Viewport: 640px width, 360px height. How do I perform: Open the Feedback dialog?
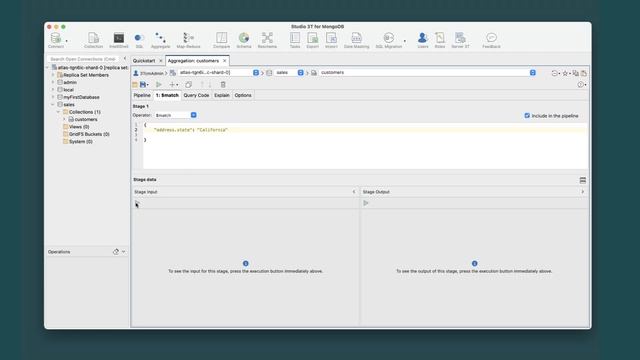[x=491, y=40]
